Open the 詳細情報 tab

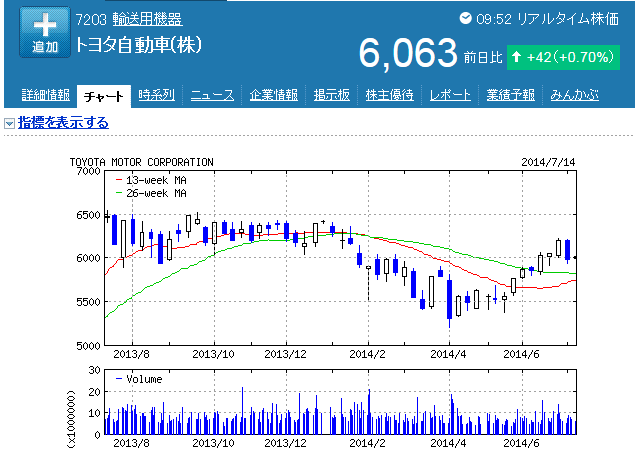point(45,95)
